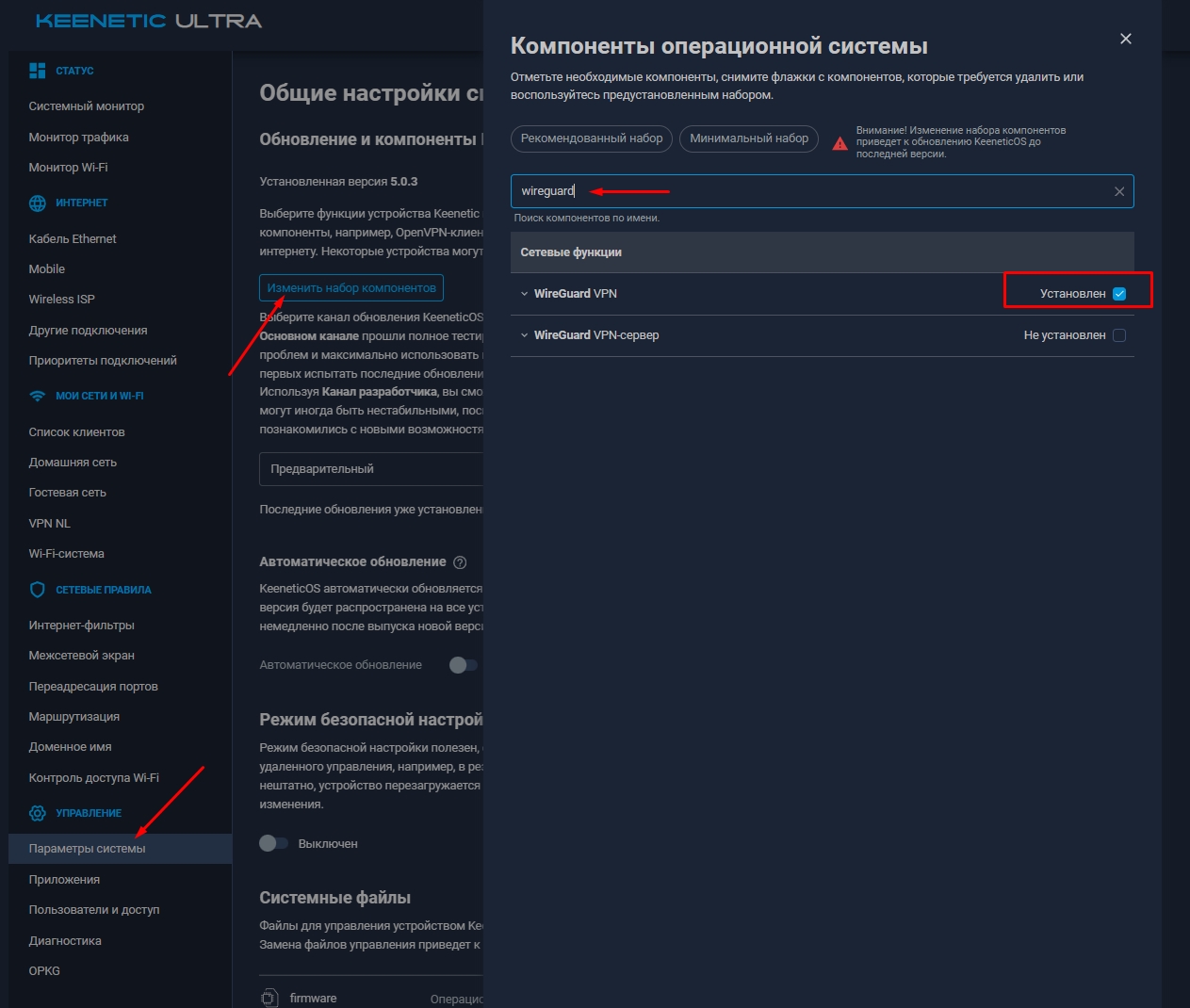The width and height of the screenshot is (1190, 1008).
Task: Click the Статус section icon in sidebar
Action: [38, 70]
